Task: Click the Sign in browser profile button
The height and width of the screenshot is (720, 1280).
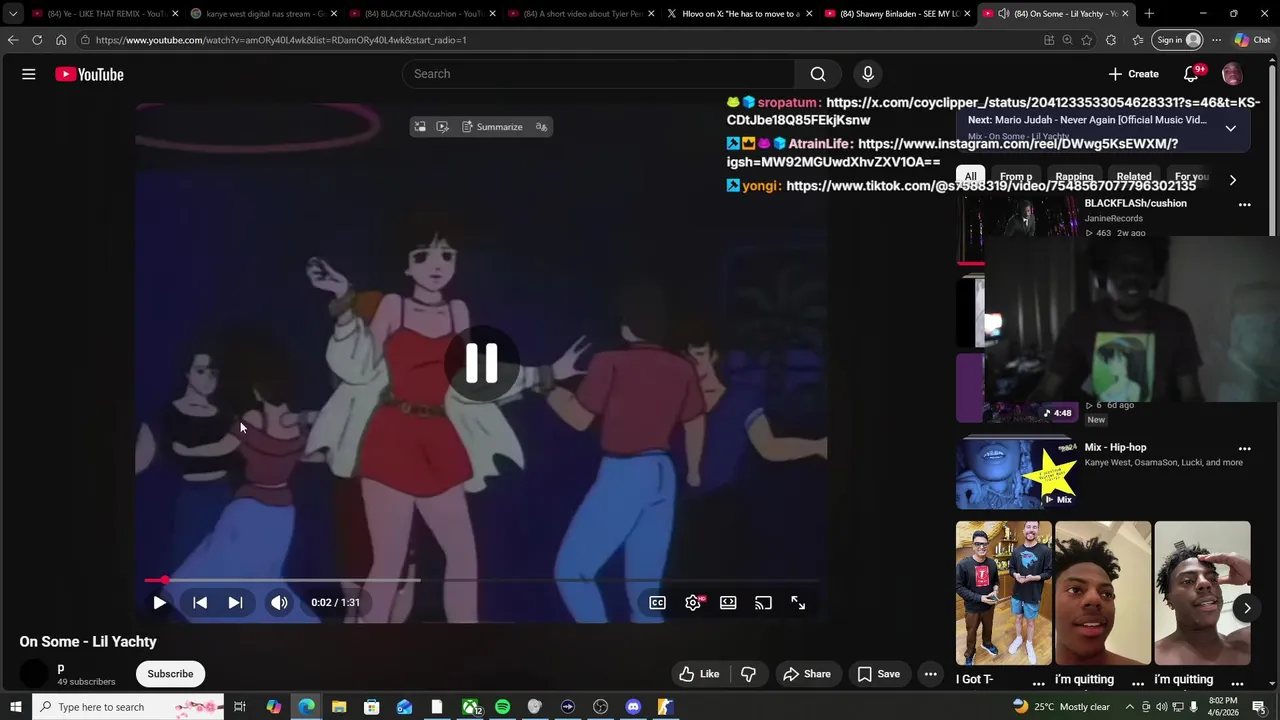Action: pos(1177,40)
